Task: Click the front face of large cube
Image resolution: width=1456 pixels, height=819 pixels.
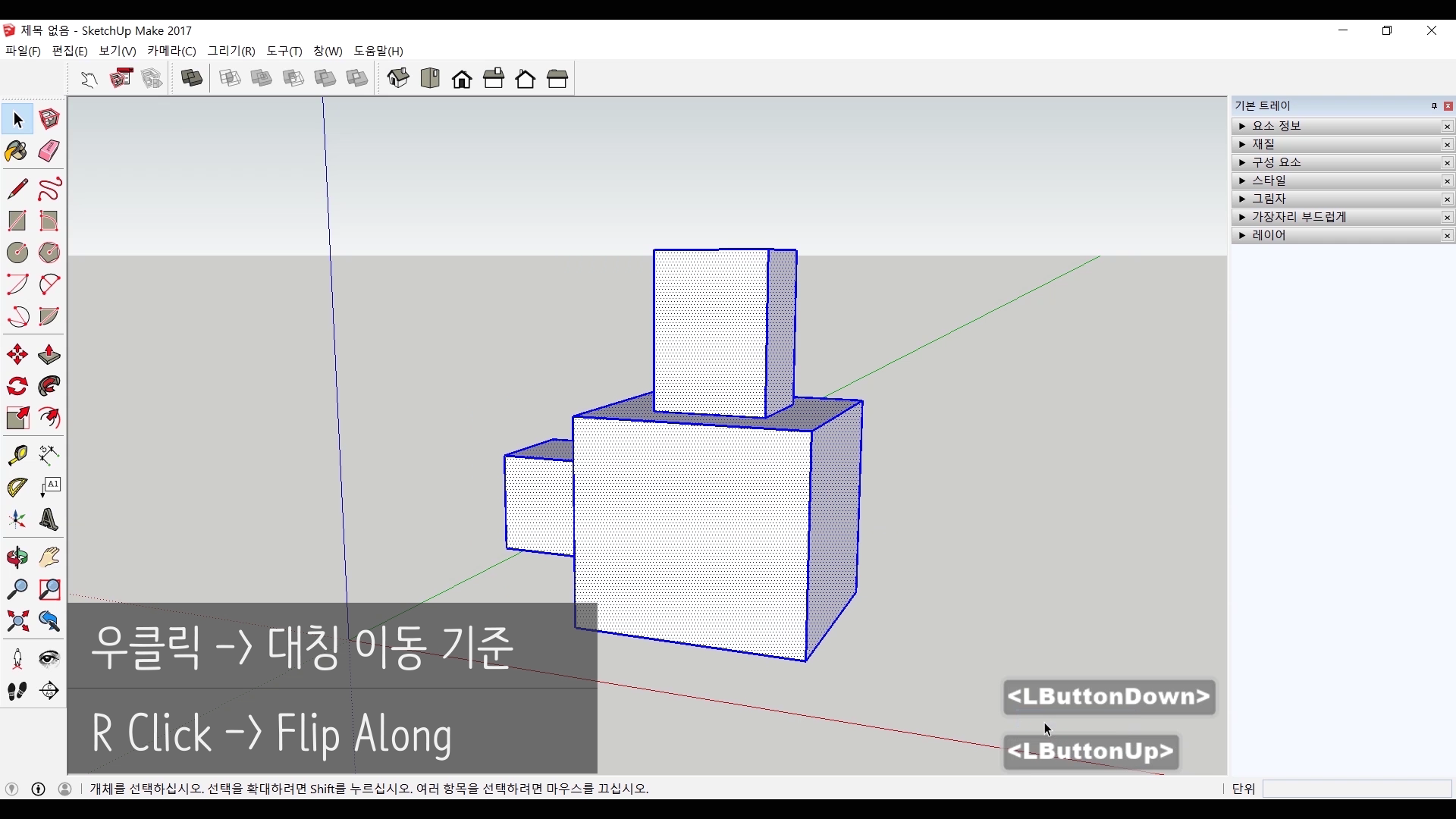Action: (690, 538)
